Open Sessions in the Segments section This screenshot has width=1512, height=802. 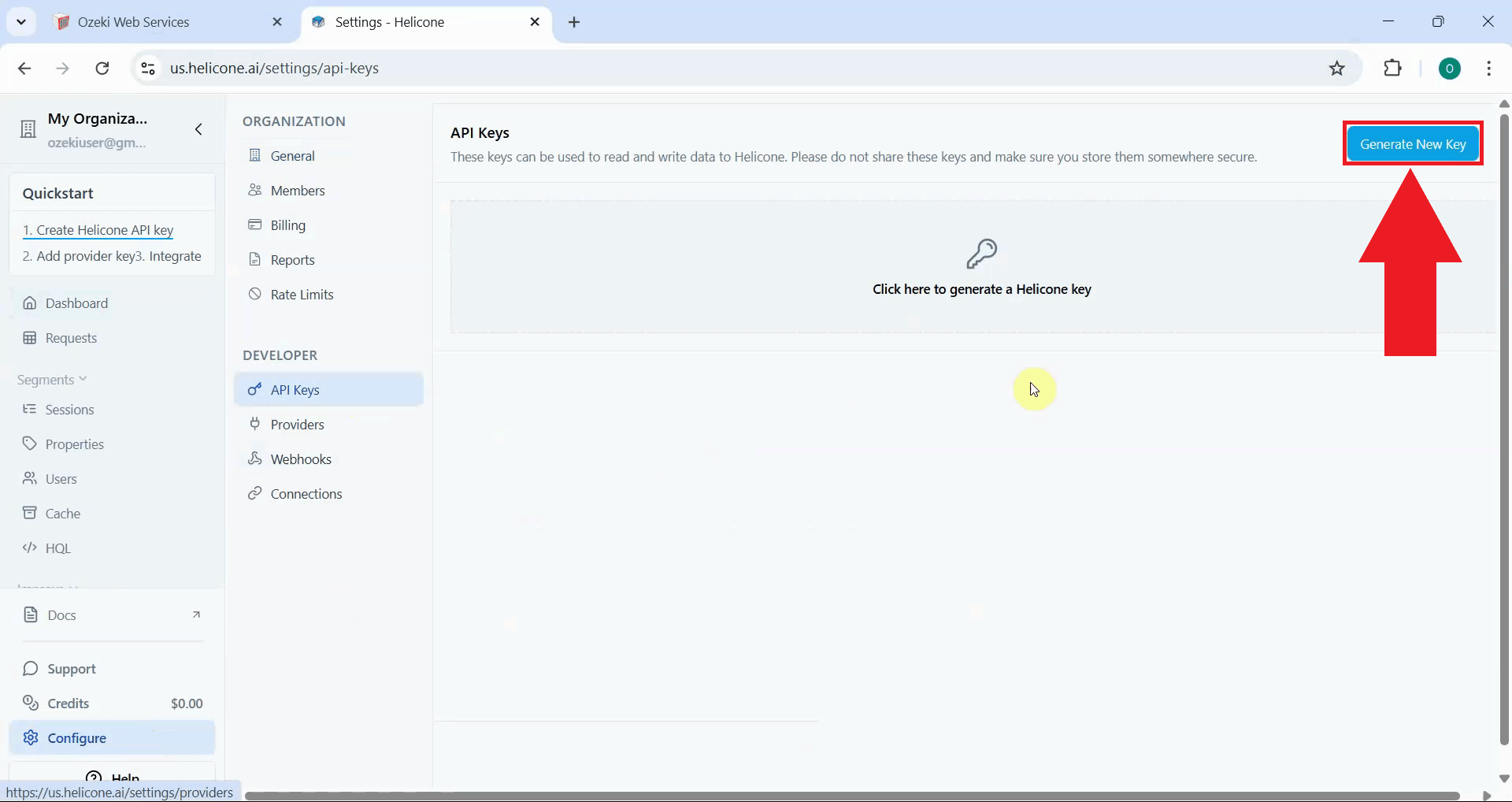[69, 409]
